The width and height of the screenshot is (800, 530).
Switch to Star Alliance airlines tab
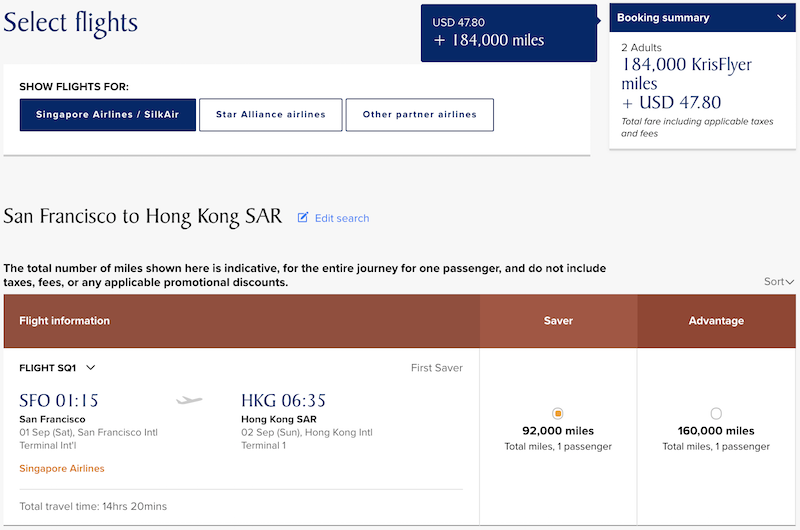[x=270, y=114]
